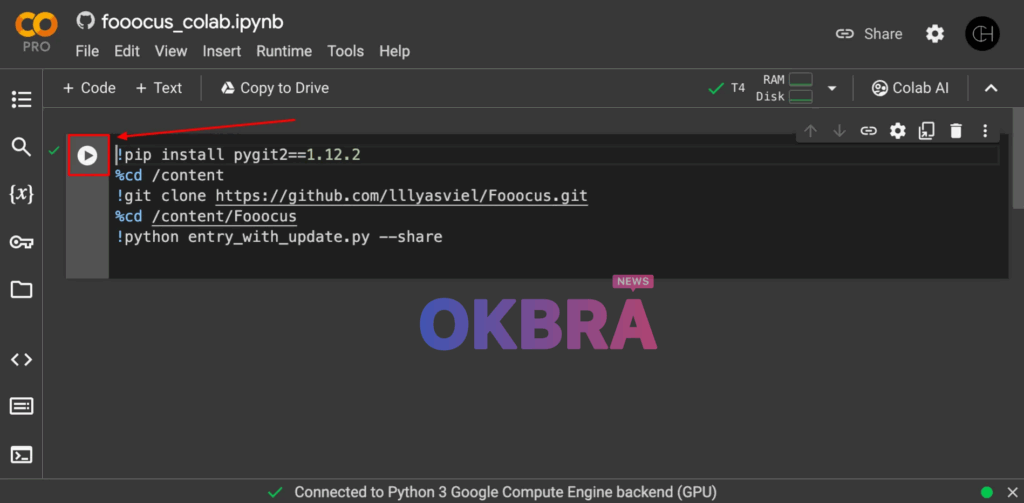Click the python entry_with_update.py line
Image resolution: width=1024 pixels, height=503 pixels.
(x=280, y=236)
